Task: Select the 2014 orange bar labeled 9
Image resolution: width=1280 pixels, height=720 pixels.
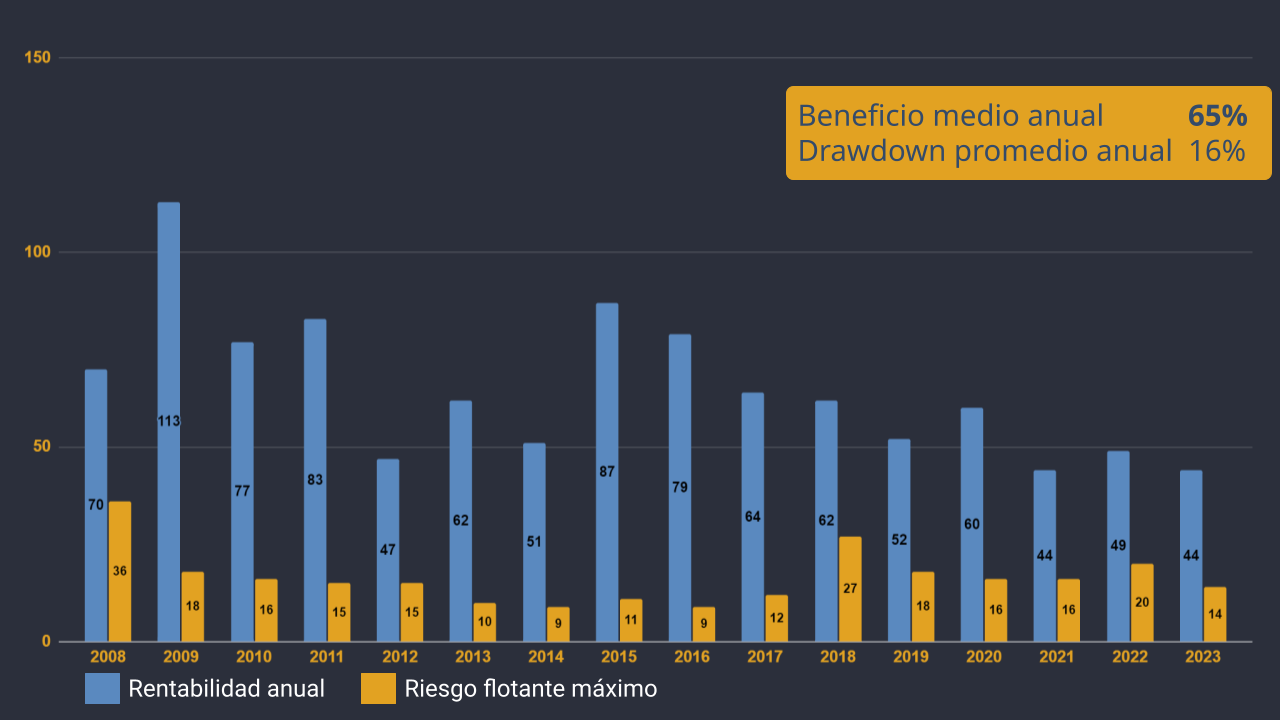Action: coord(558,624)
